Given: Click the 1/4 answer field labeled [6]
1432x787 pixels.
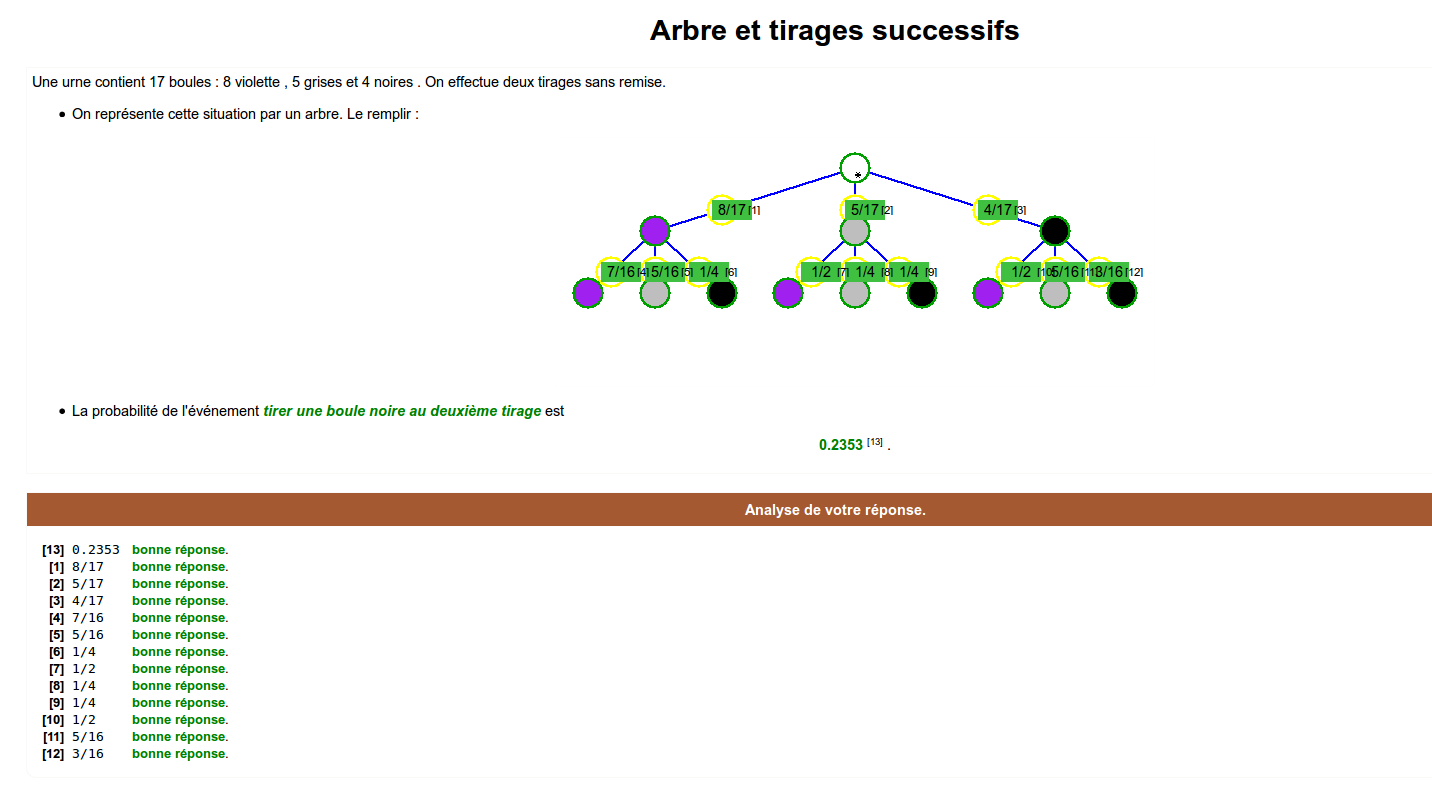Looking at the screenshot, I should coord(709,272).
